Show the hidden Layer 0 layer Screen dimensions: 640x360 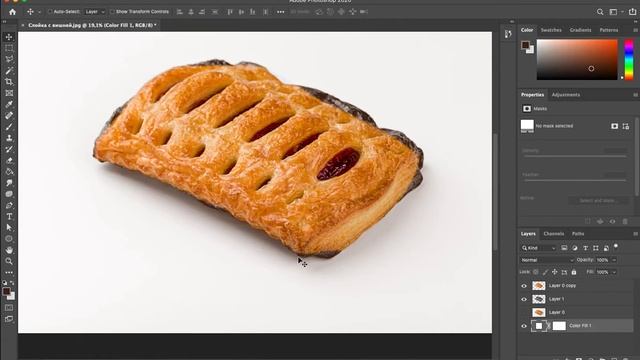click(x=524, y=312)
